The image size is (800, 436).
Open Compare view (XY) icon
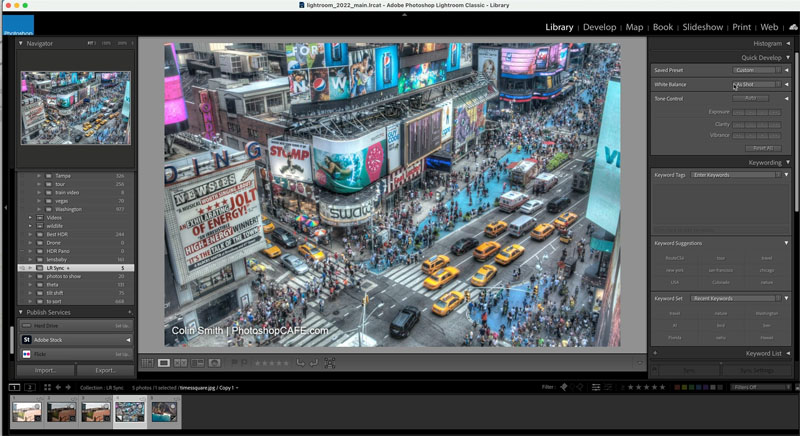point(181,363)
